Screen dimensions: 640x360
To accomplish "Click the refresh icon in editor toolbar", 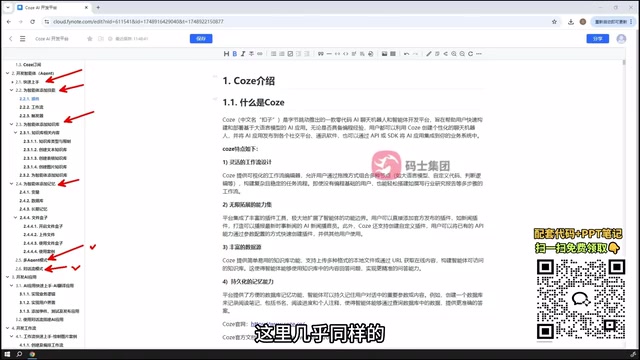I will click(471, 54).
